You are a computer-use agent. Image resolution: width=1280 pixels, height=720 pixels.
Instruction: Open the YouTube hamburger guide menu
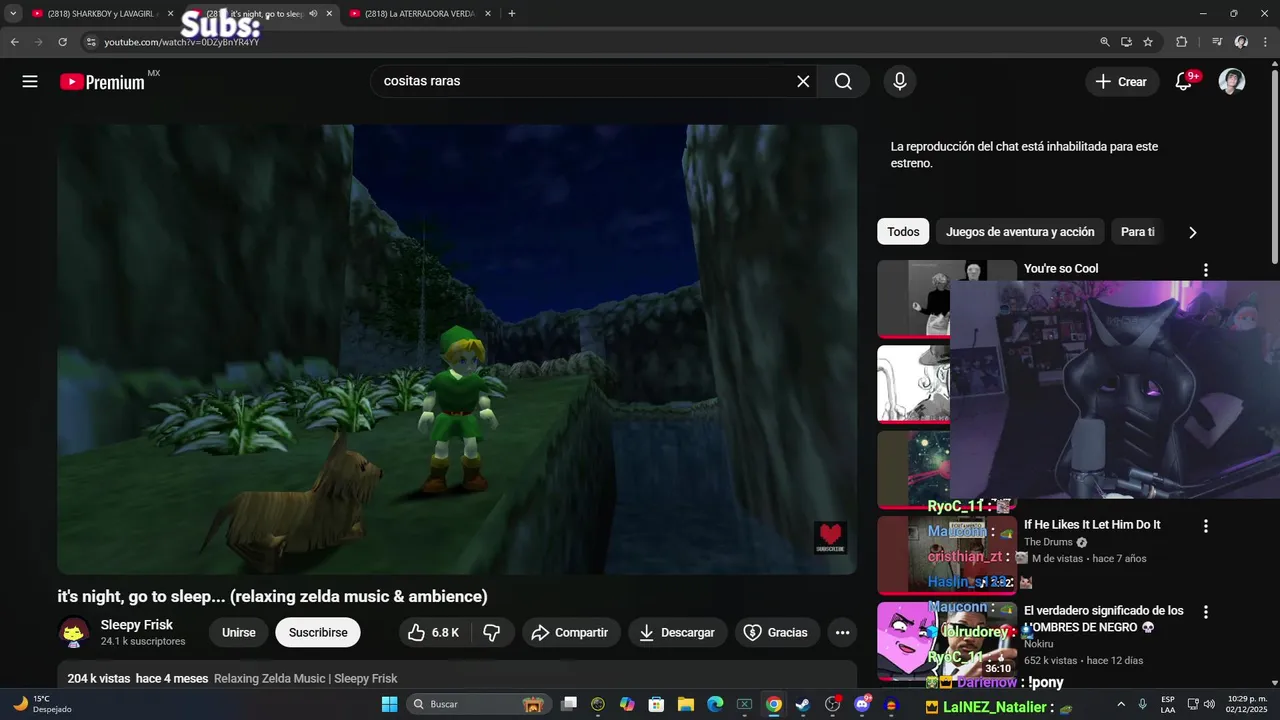tap(30, 82)
